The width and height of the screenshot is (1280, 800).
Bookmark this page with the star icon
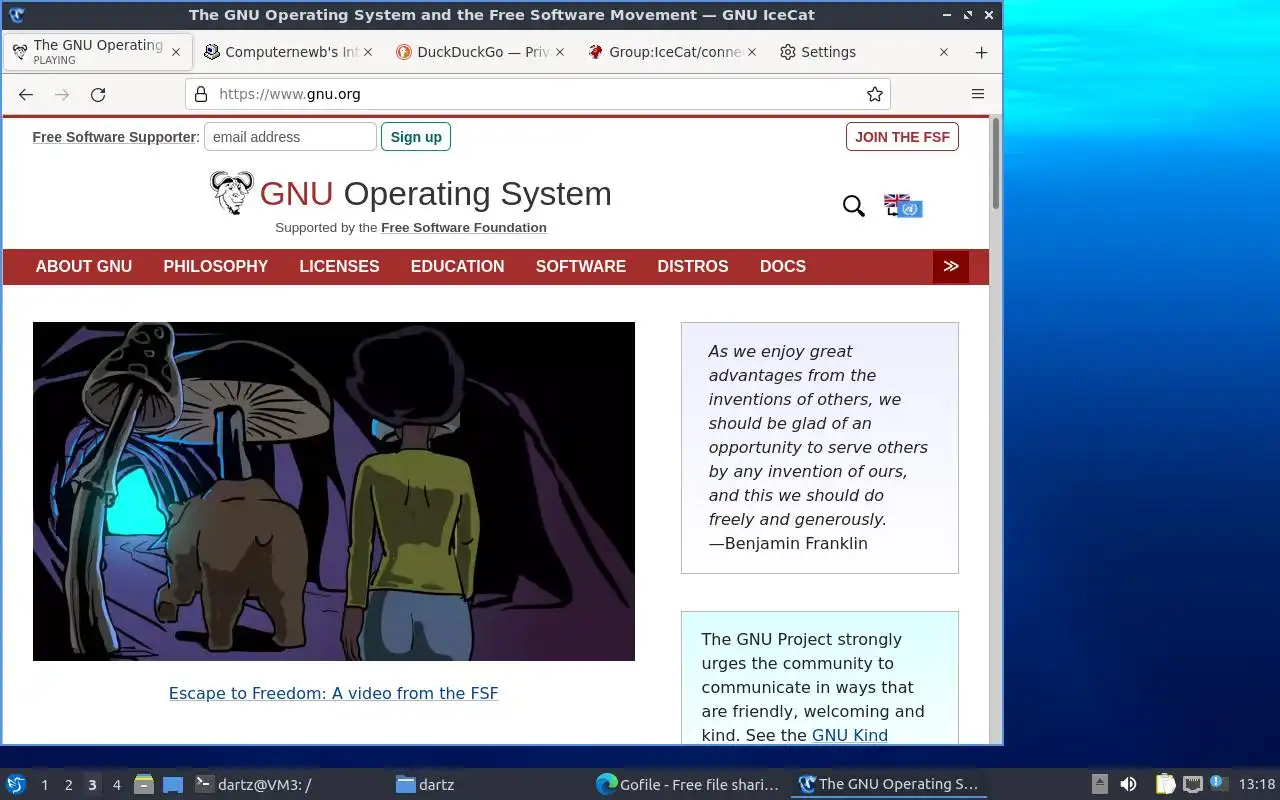point(875,94)
